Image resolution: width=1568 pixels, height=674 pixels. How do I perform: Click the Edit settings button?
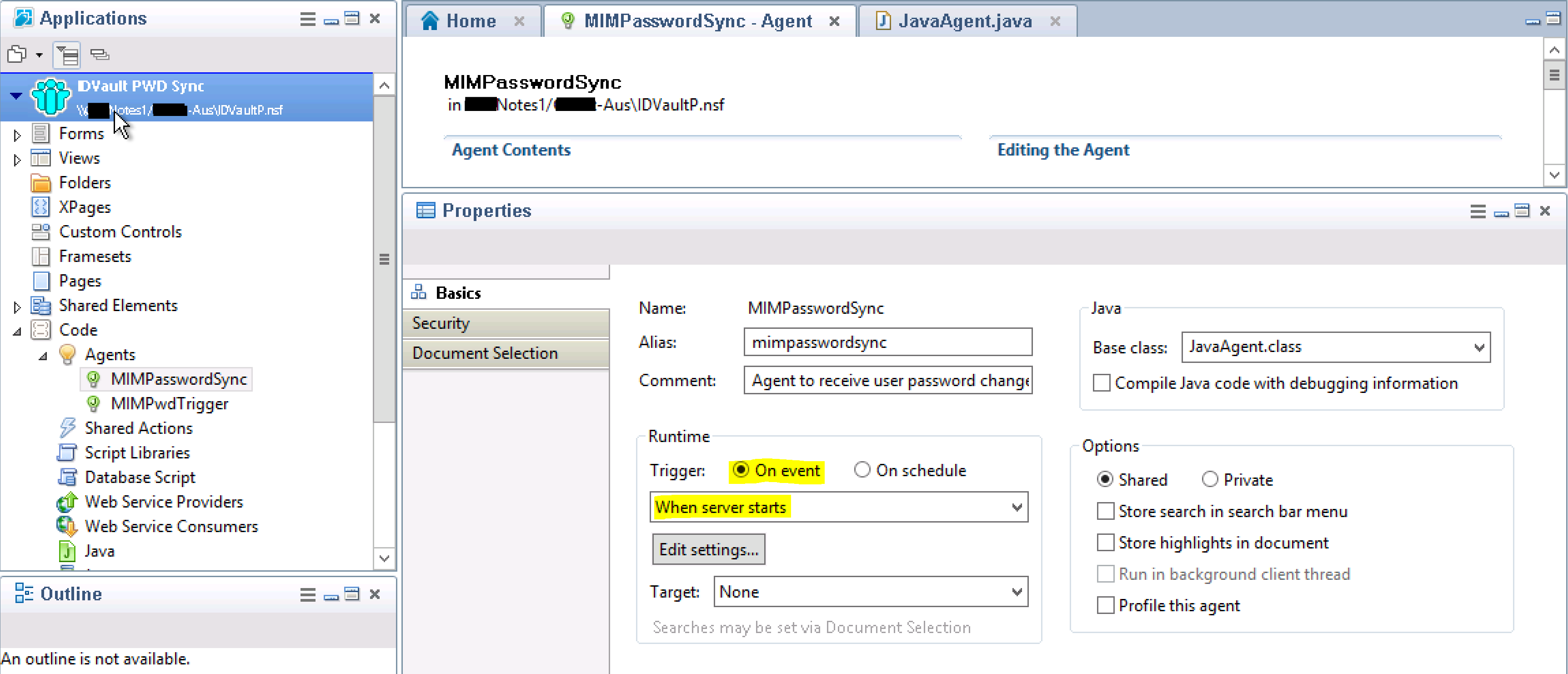click(x=708, y=549)
